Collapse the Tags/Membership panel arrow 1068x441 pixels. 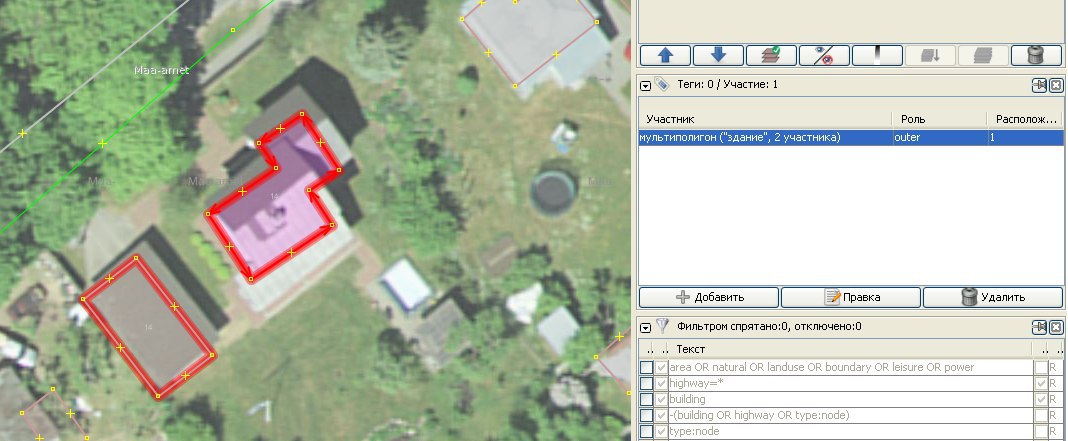(646, 85)
